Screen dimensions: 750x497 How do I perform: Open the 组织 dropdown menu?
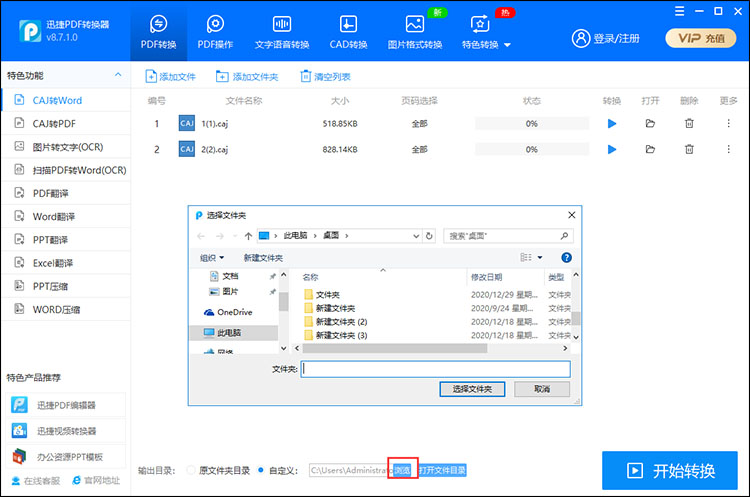[x=212, y=258]
